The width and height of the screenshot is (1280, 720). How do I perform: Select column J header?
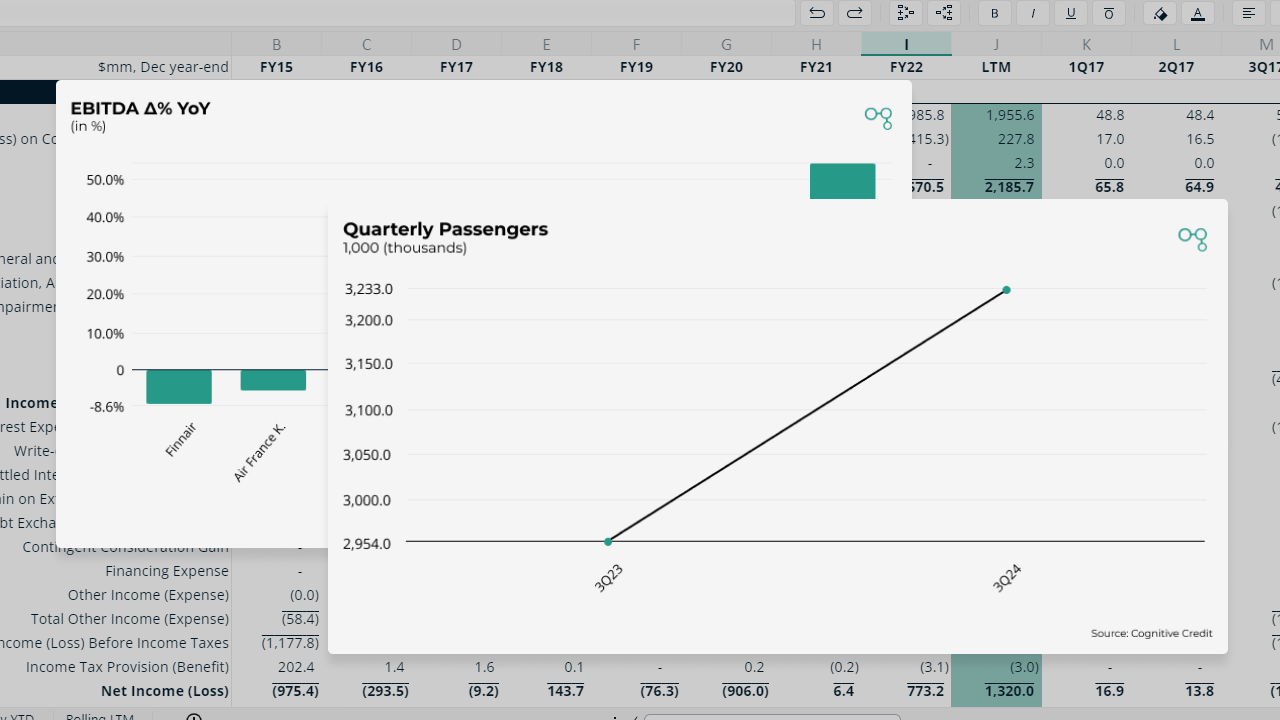pos(997,44)
